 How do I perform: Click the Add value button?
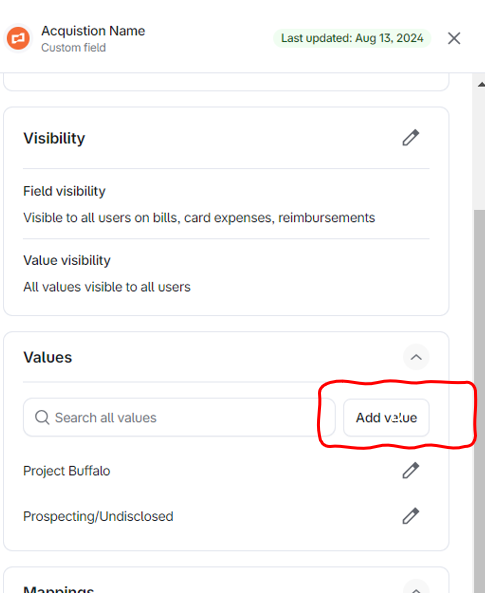[x=386, y=418]
